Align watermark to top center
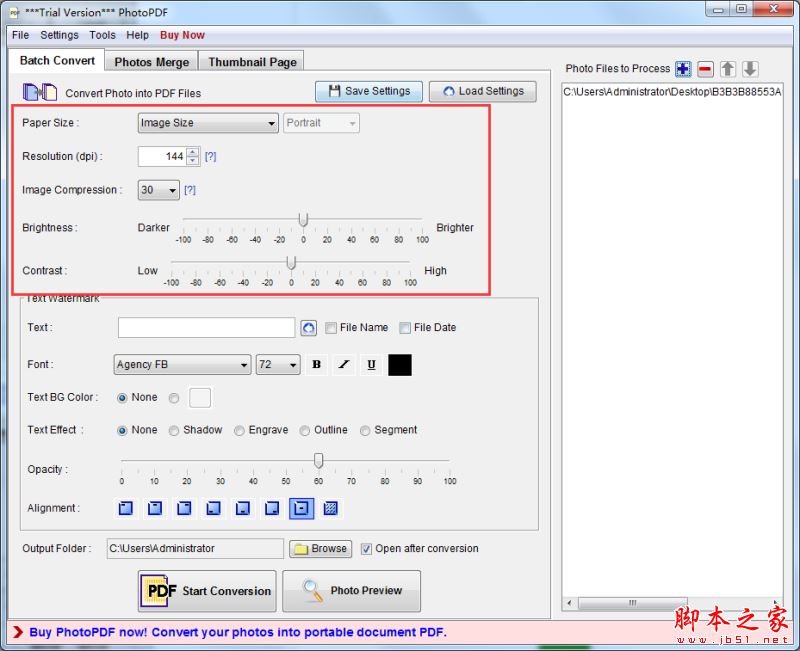Screen dimensions: 800x651 pyautogui.click(x=155, y=508)
